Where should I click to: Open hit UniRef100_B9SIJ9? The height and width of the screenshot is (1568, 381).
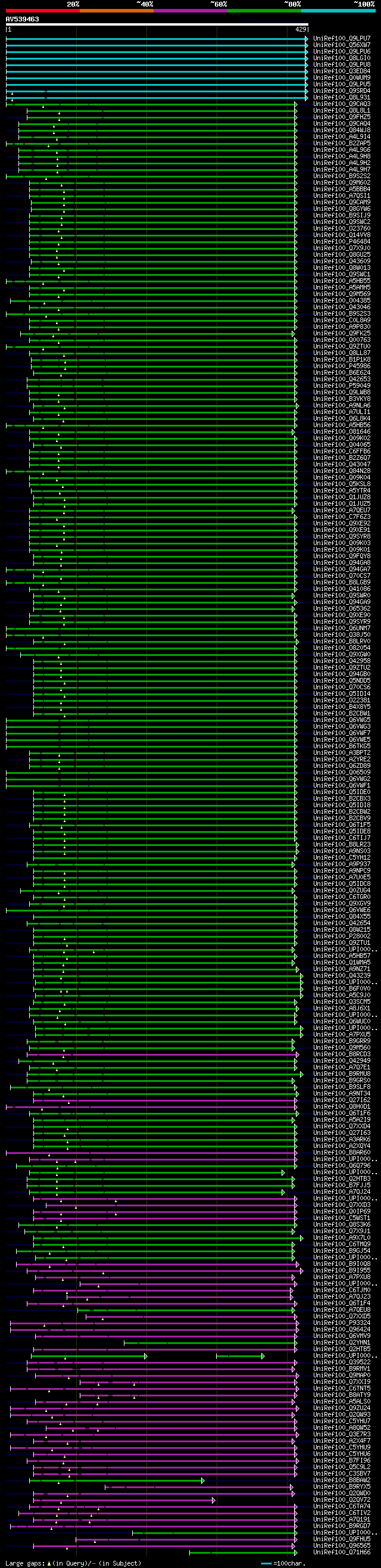(x=342, y=216)
